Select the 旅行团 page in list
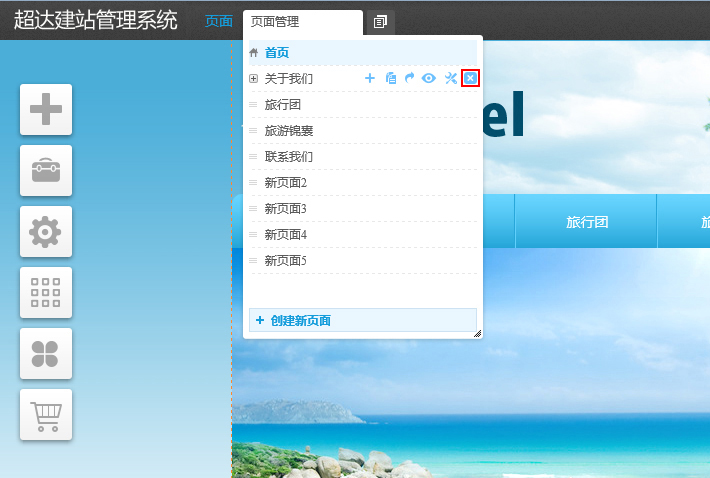Image resolution: width=710 pixels, height=478 pixels. point(363,105)
